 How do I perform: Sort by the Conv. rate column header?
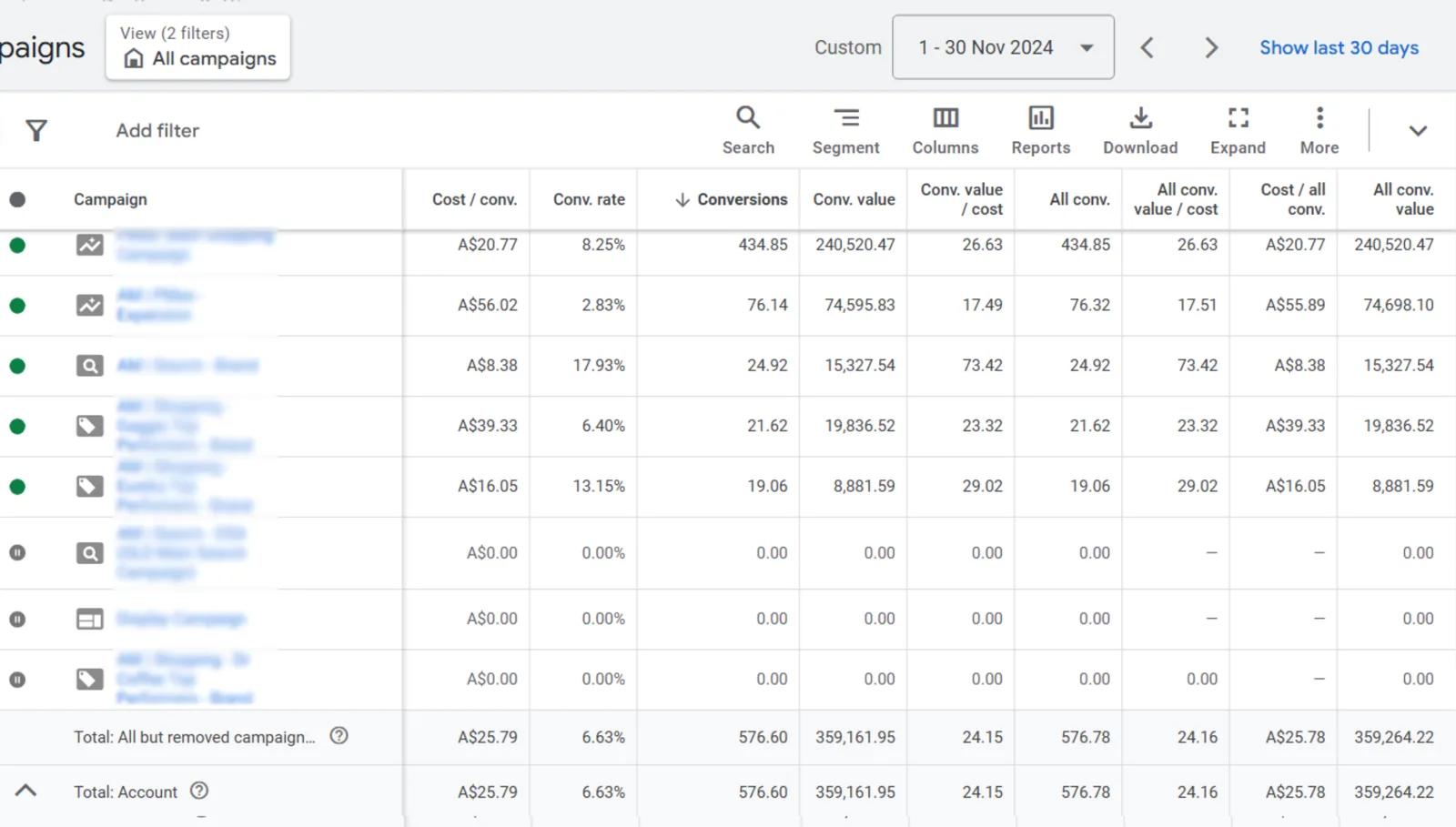tap(589, 199)
